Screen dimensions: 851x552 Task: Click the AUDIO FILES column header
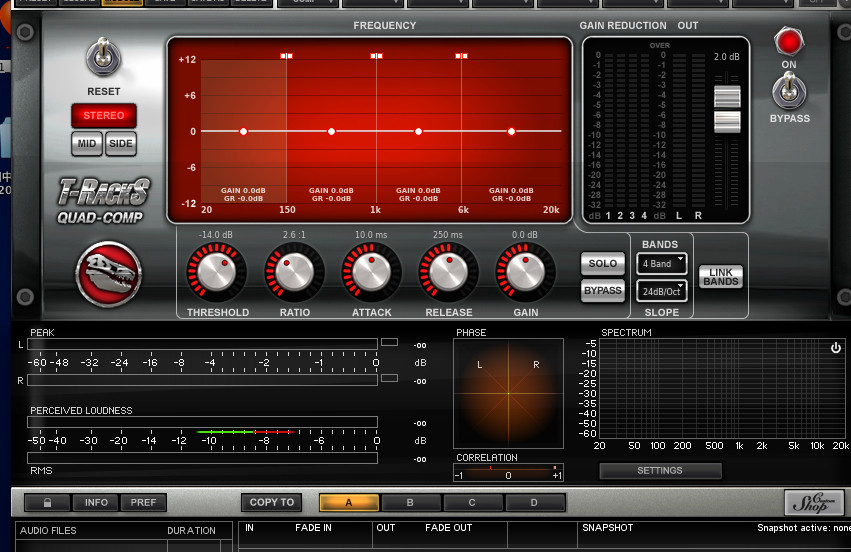pyautogui.click(x=48, y=531)
